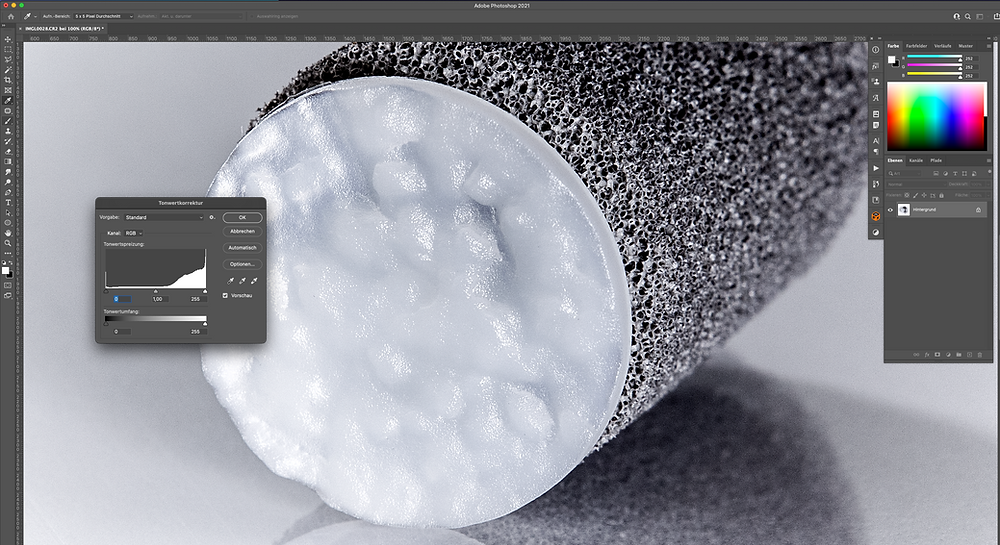This screenshot has height=545, width=1000.
Task: Select the Magic Wand tool
Action: click(8, 69)
